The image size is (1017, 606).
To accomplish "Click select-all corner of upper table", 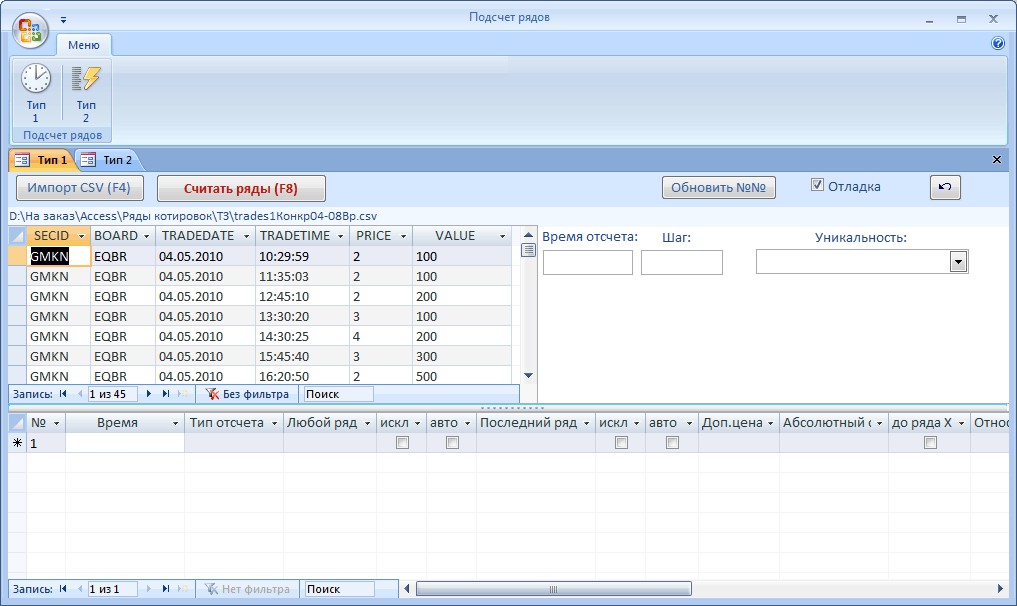I will pos(18,236).
